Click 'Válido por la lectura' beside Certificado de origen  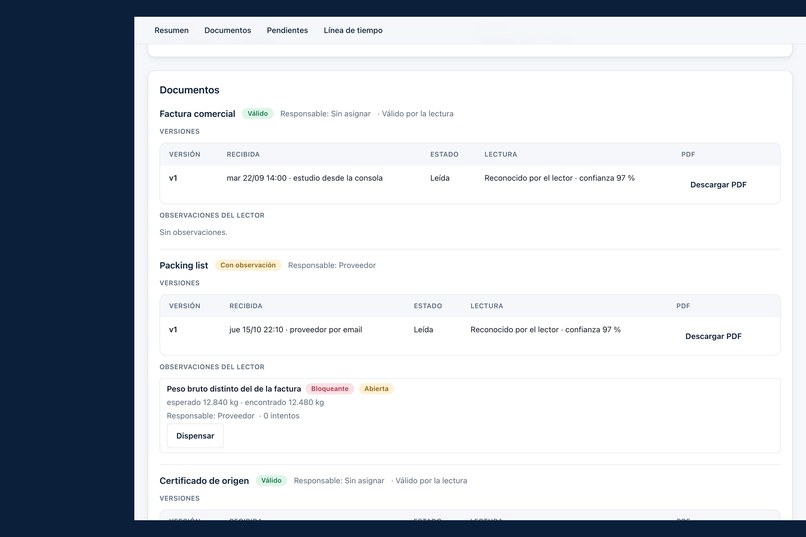pyautogui.click(x=431, y=480)
